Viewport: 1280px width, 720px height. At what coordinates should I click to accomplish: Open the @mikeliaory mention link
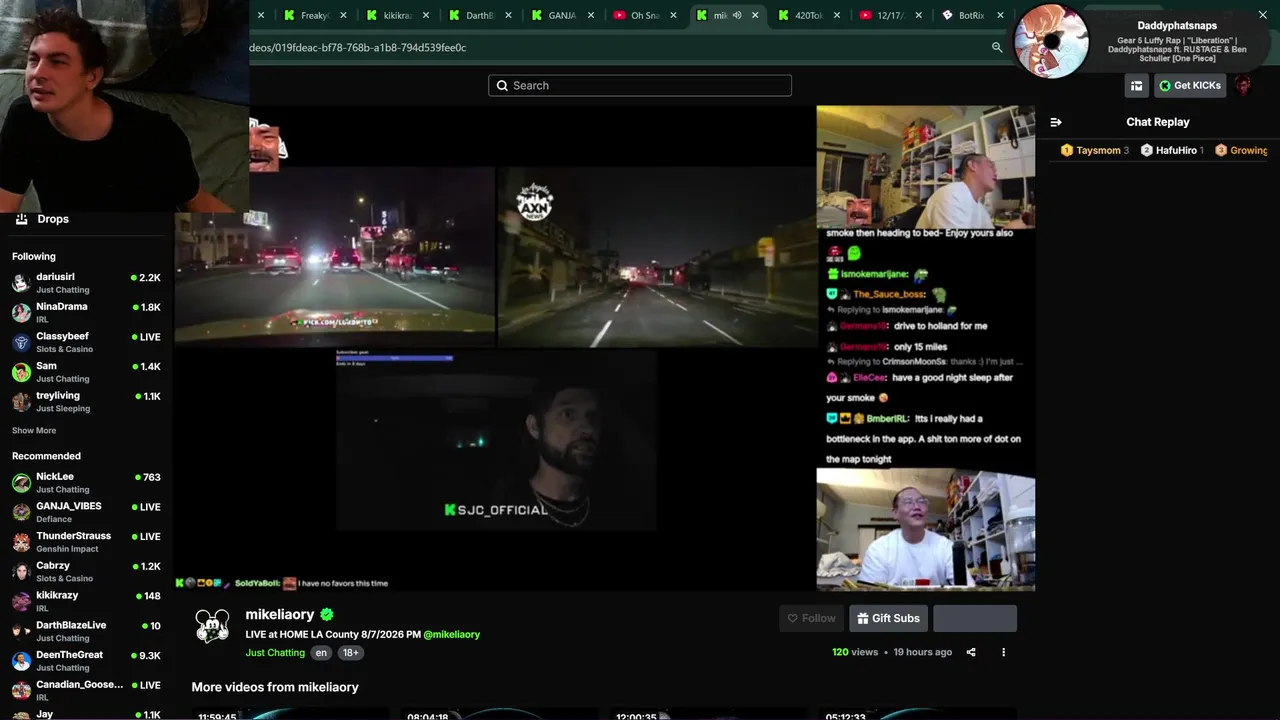tap(452, 634)
